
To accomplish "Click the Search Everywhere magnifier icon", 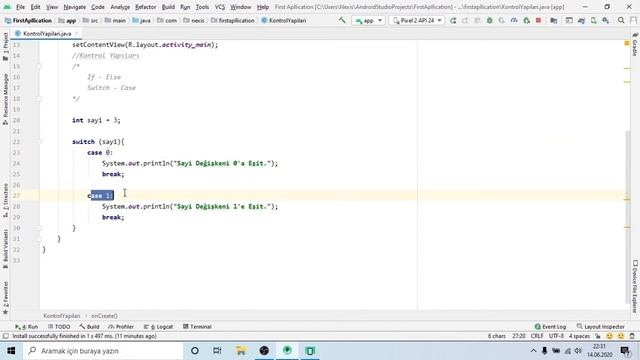I will point(621,20).
